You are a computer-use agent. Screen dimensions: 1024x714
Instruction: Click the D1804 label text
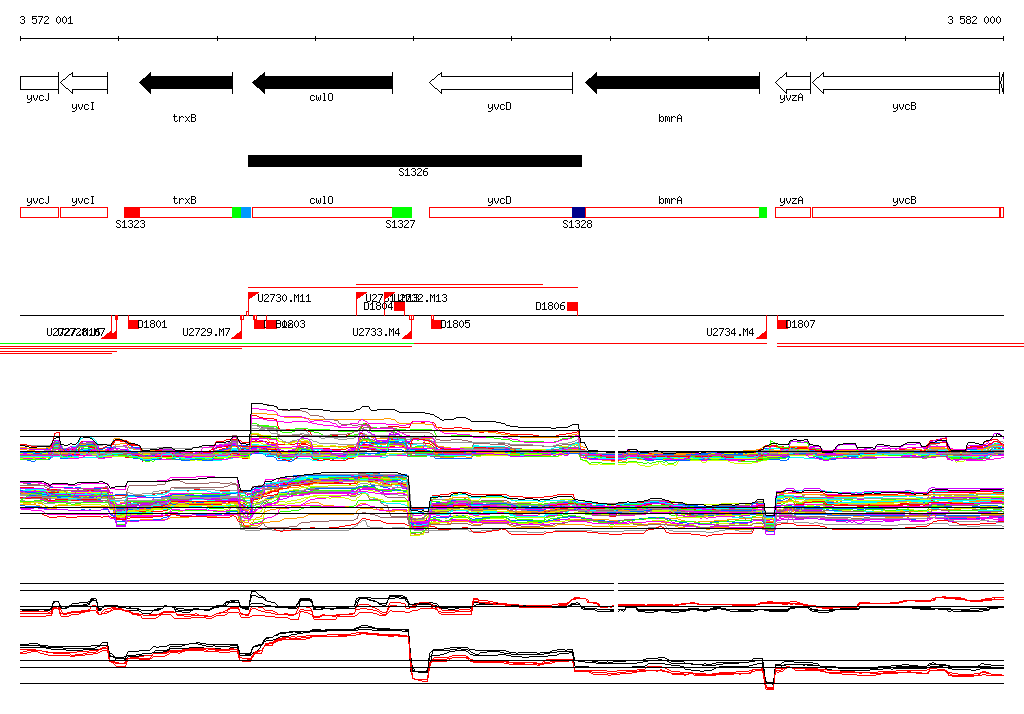(x=378, y=306)
